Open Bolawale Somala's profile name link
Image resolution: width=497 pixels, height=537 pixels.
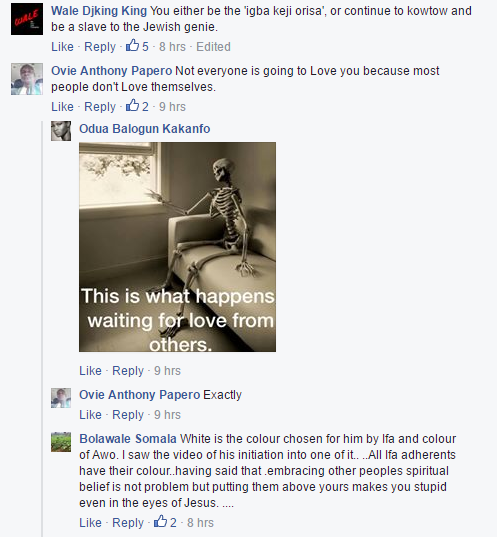click(128, 439)
